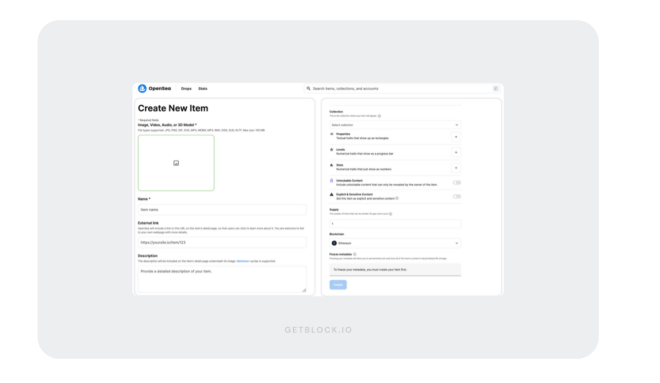This screenshot has width=660, height=383.
Task: Click the freeze your metadata notice text
Action: (370, 269)
